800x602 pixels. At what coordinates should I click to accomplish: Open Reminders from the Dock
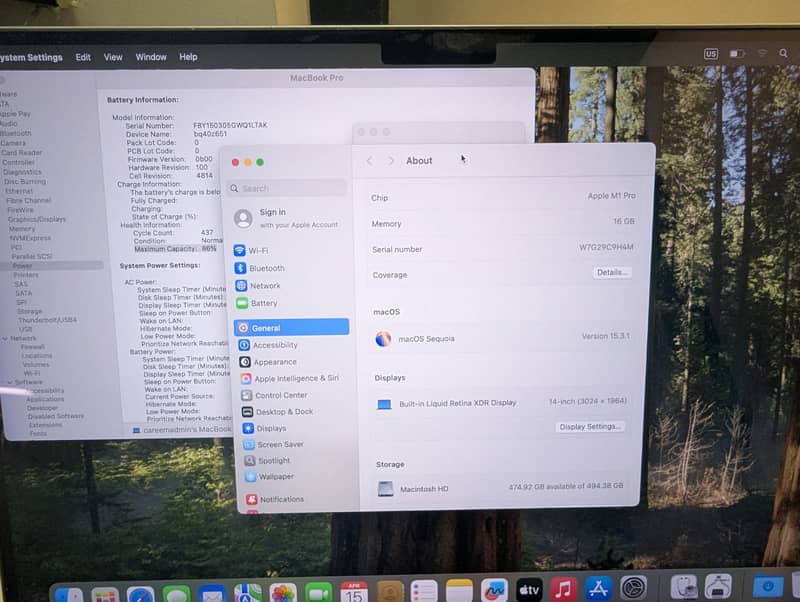click(x=424, y=591)
